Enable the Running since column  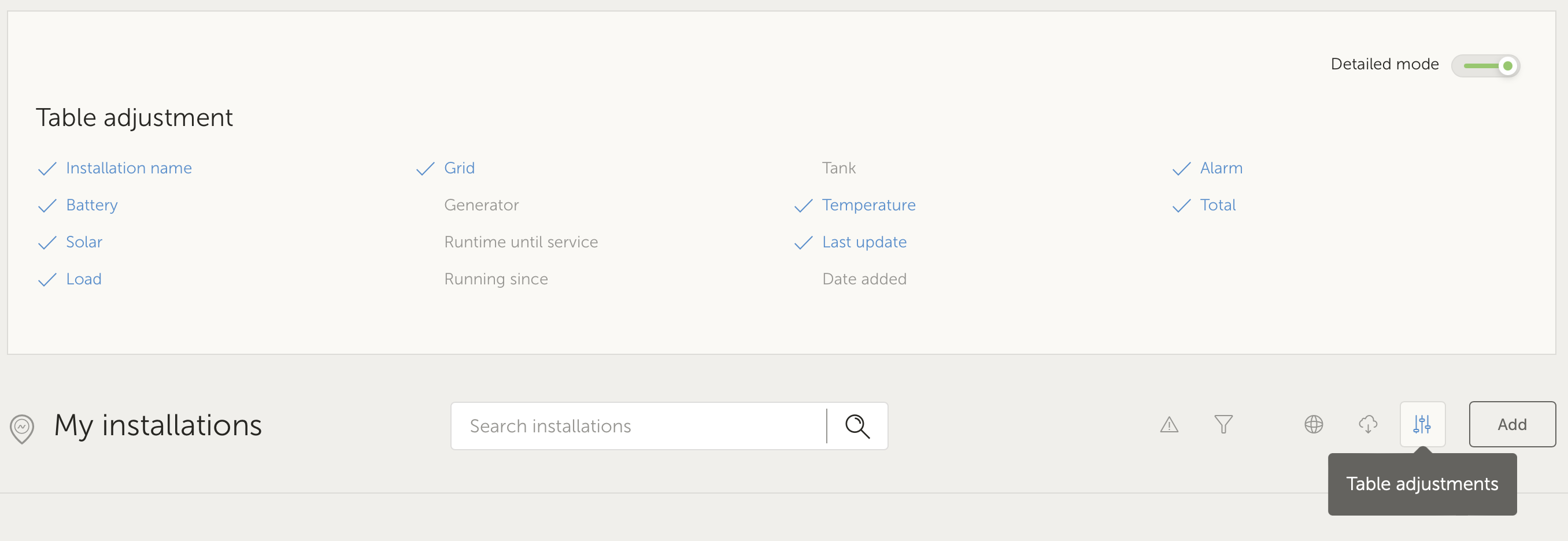tap(496, 279)
